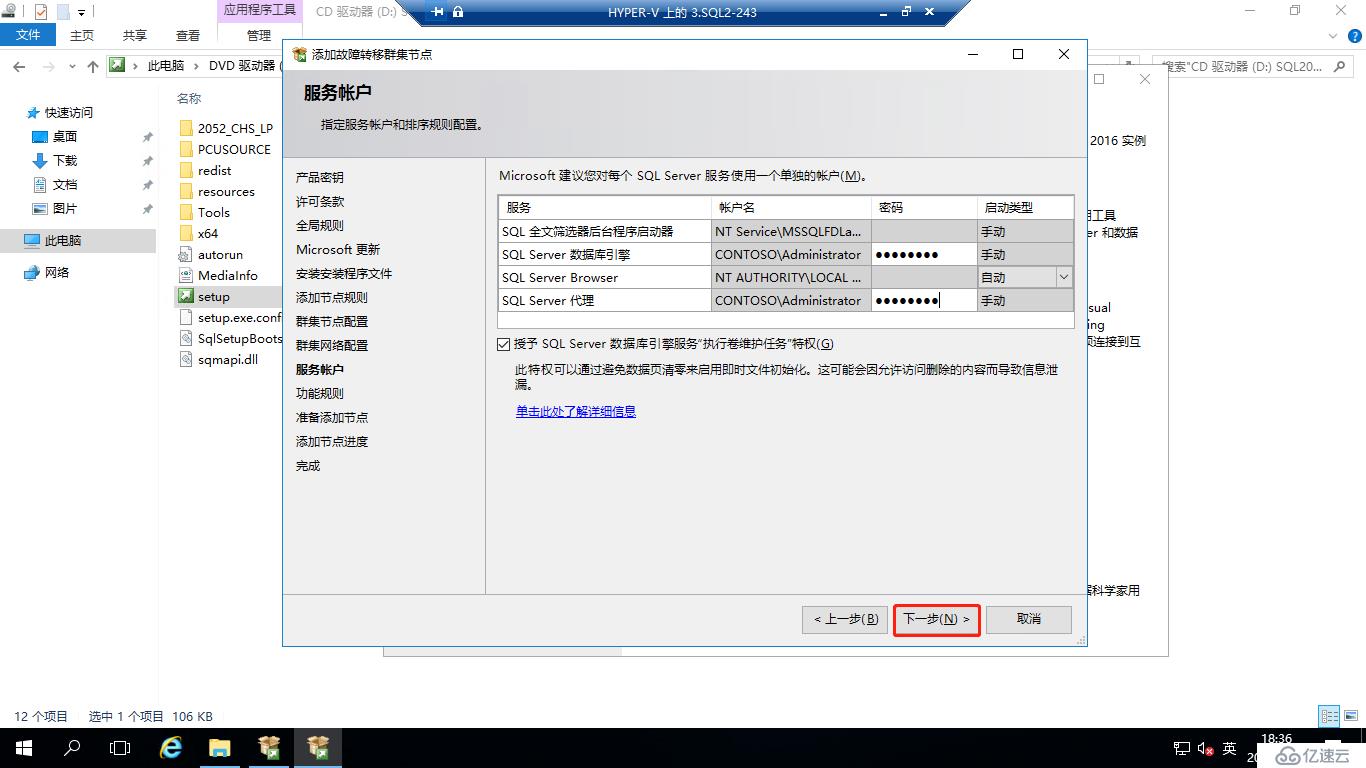Click 产品密钥 wizard step

(x=320, y=177)
